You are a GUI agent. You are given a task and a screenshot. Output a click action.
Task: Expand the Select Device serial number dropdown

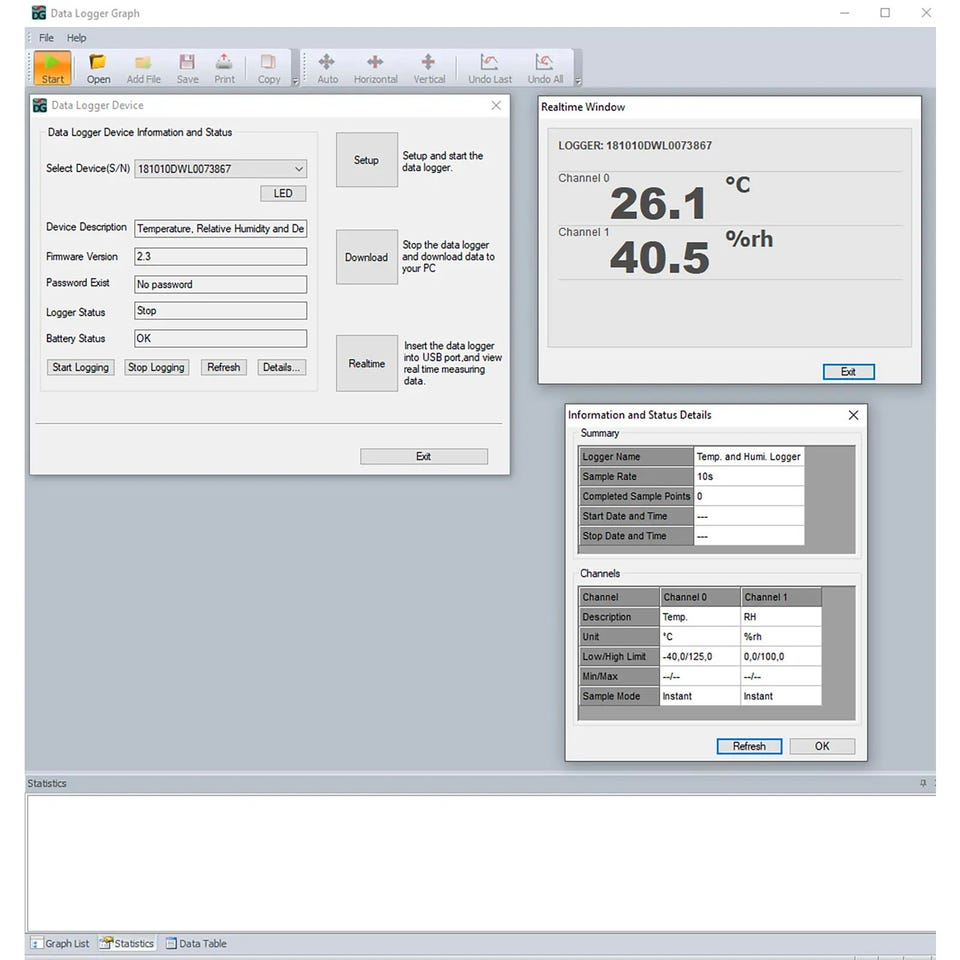pos(299,169)
